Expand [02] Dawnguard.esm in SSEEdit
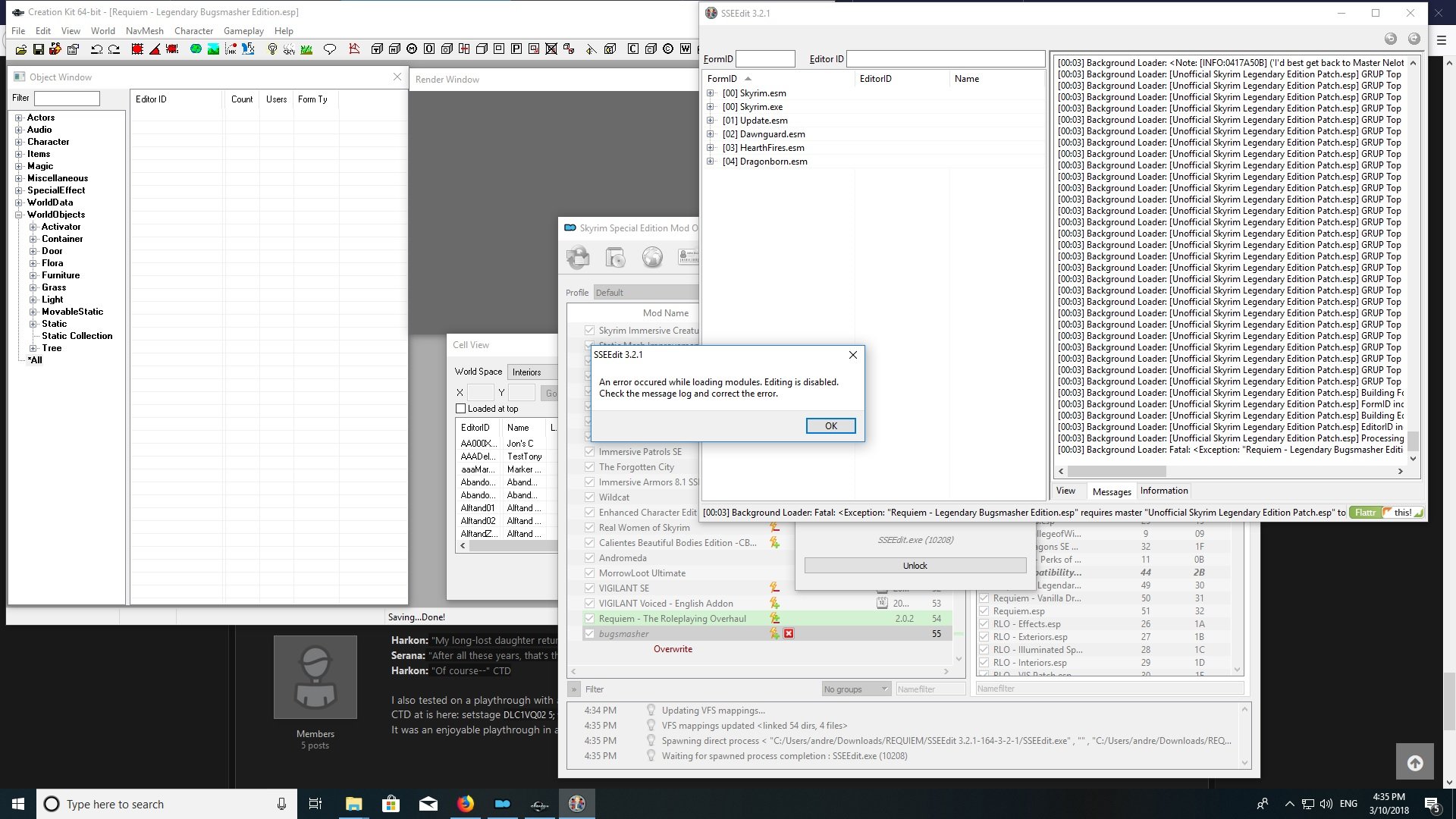Screen dimensions: 1456x819 coord(711,134)
